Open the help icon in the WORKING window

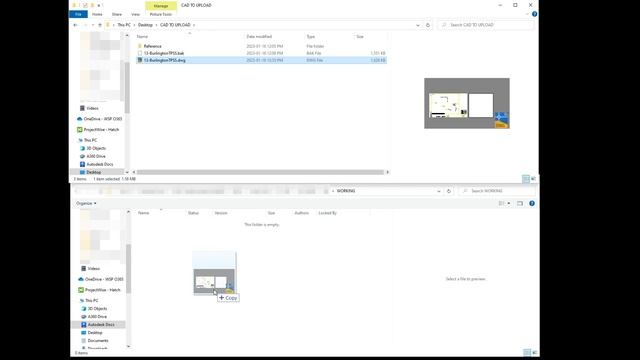[x=532, y=203]
